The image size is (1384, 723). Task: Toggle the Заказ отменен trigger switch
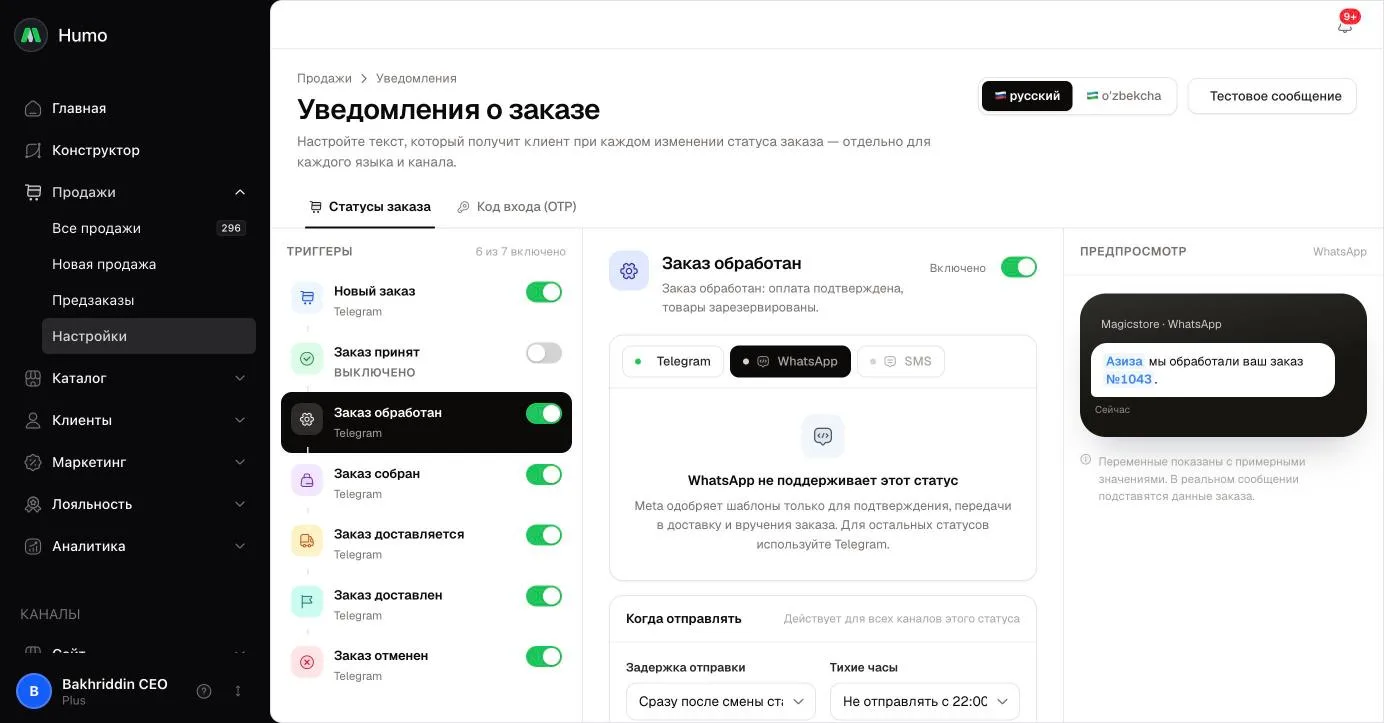(x=544, y=657)
